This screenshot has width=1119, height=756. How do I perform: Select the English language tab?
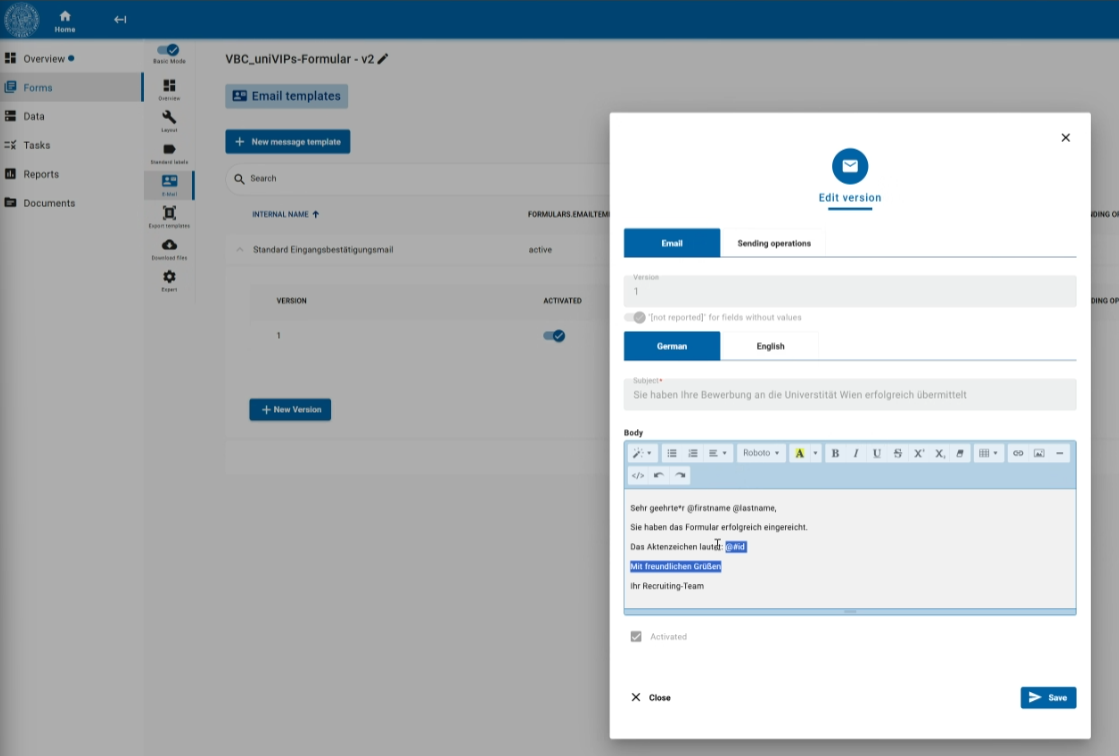770,346
